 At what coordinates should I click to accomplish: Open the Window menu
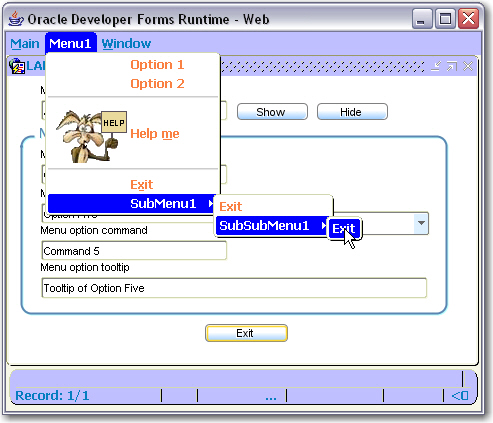tap(126, 44)
